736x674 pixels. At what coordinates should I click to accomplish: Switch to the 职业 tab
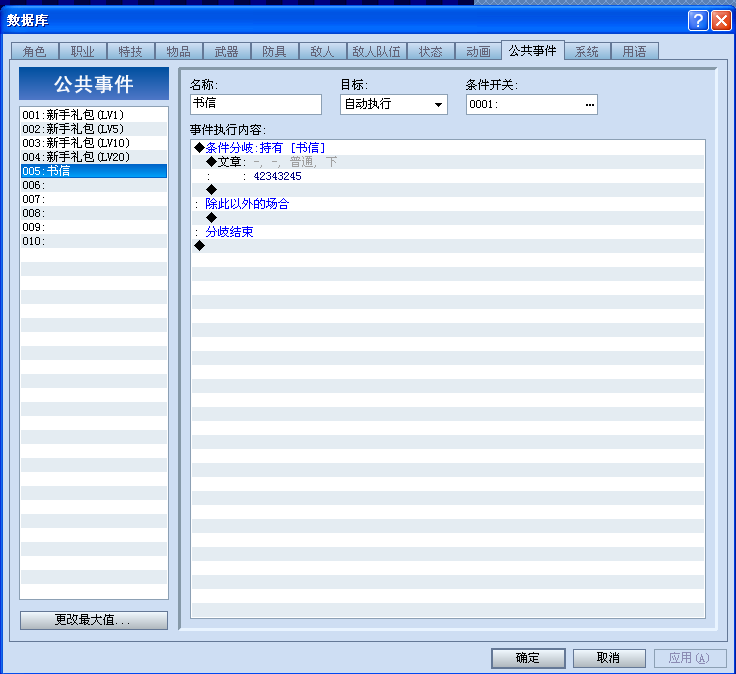pyautogui.click(x=83, y=51)
